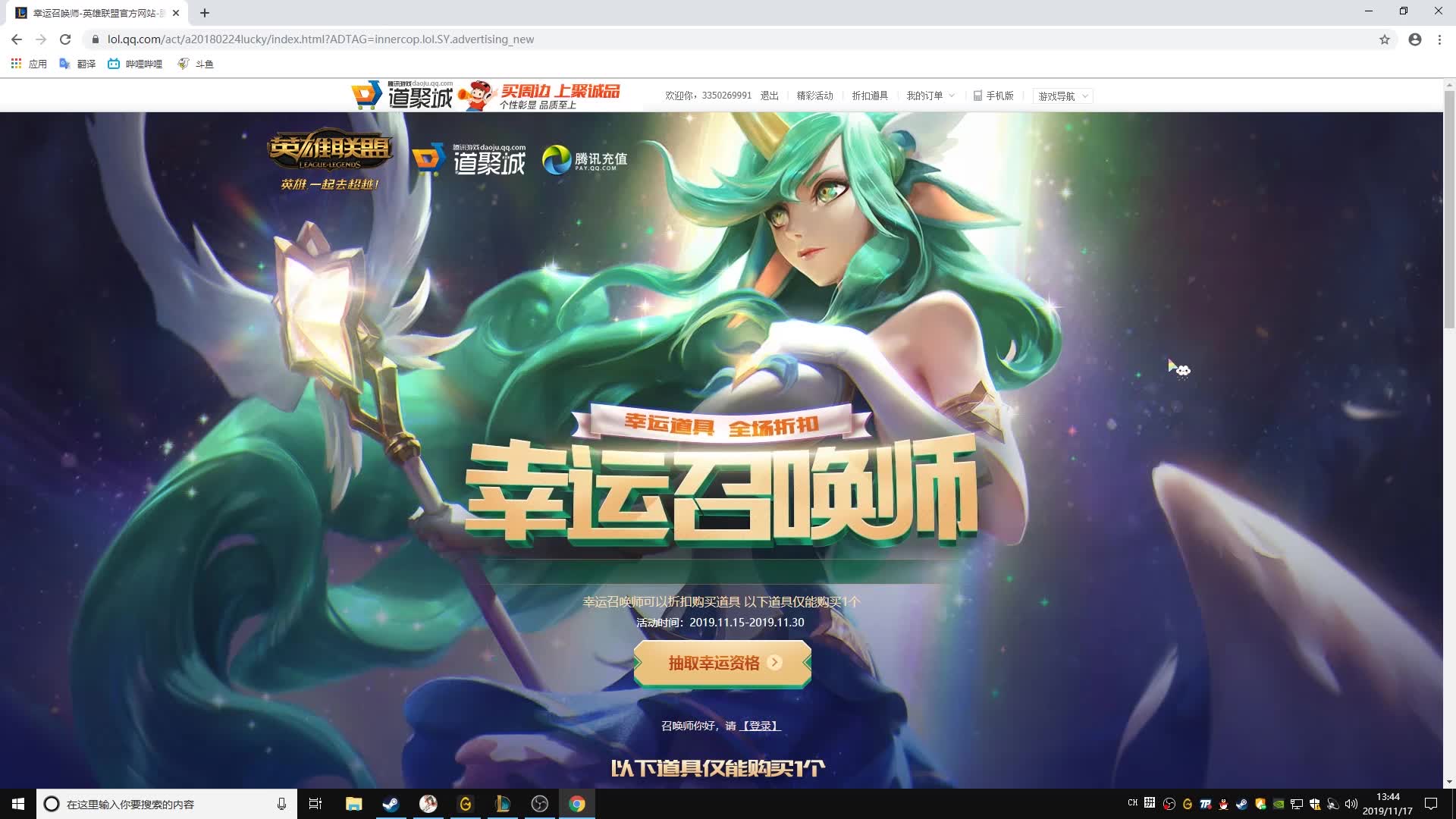The width and height of the screenshot is (1456, 819).
Task: Click the scrollbar down arrow
Action: [1449, 782]
